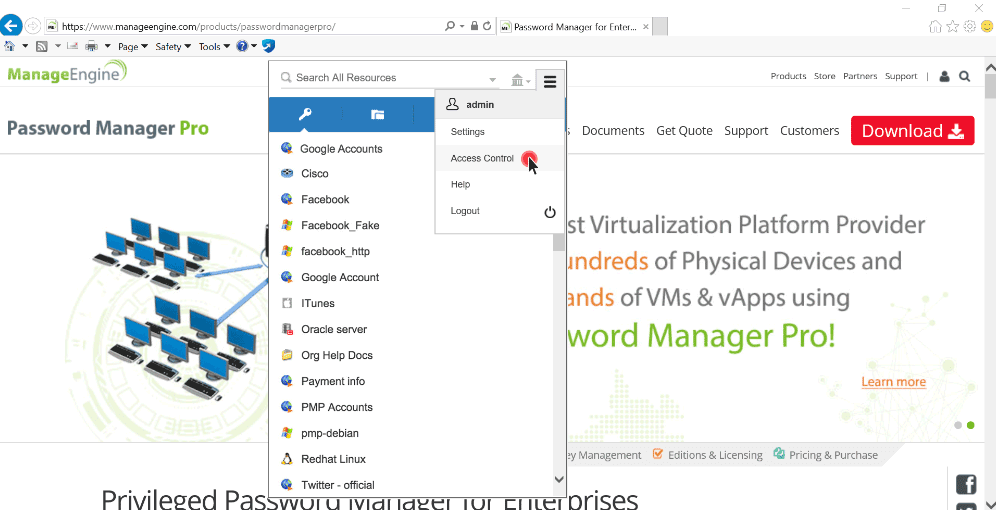Screen dimensions: 996x510
Task: Click the yellow smiley feedback icon
Action: [986, 26]
